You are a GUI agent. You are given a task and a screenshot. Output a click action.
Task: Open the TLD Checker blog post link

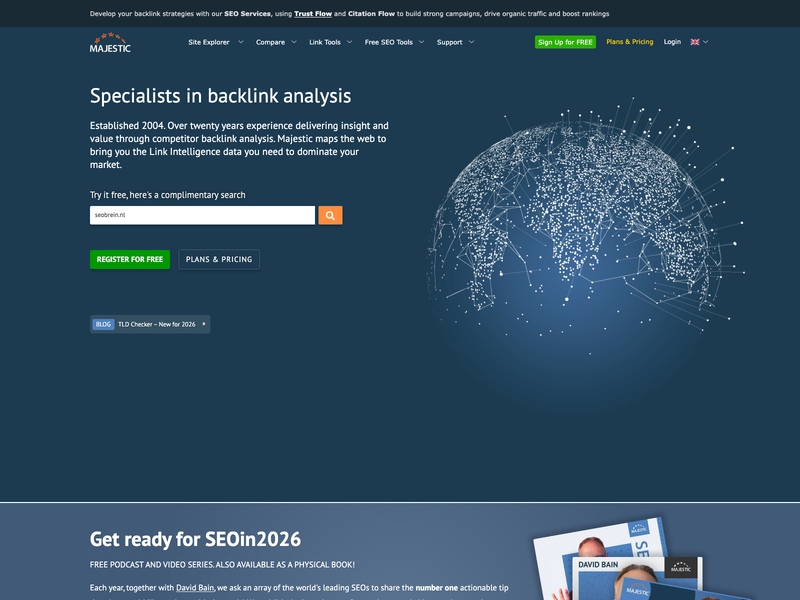(154, 324)
